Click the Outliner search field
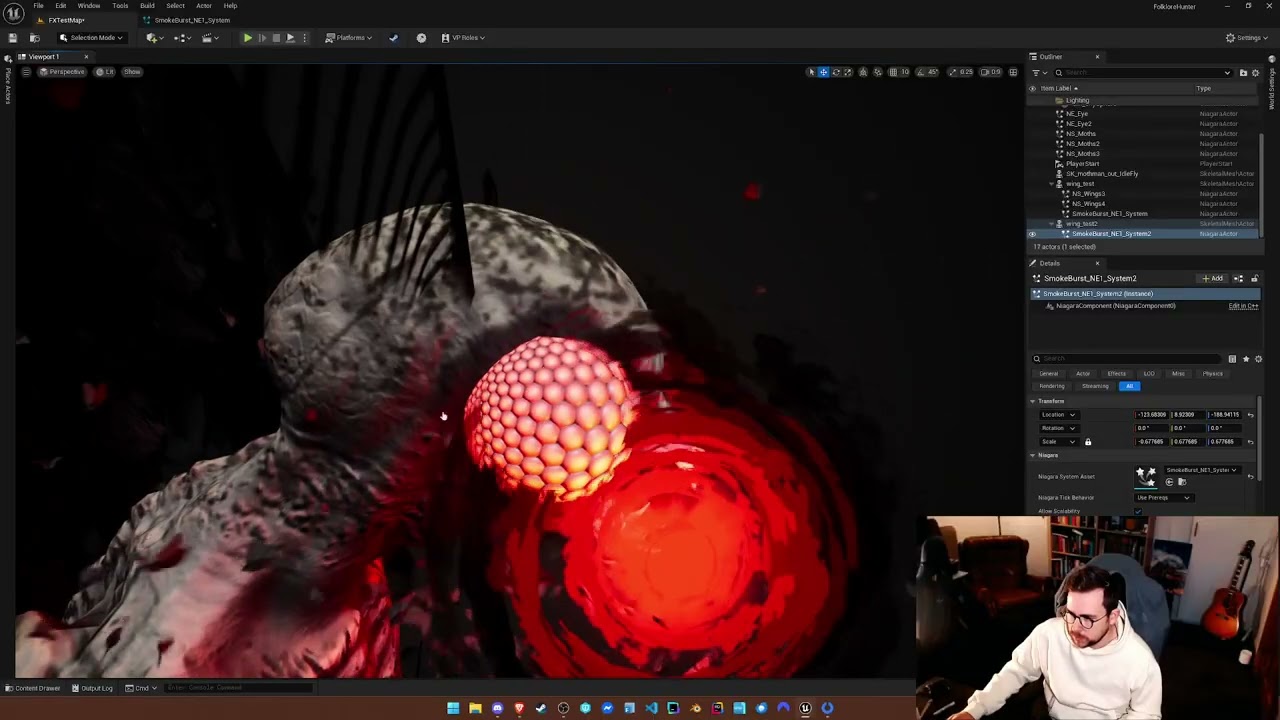This screenshot has width=1280, height=720. [x=1141, y=73]
